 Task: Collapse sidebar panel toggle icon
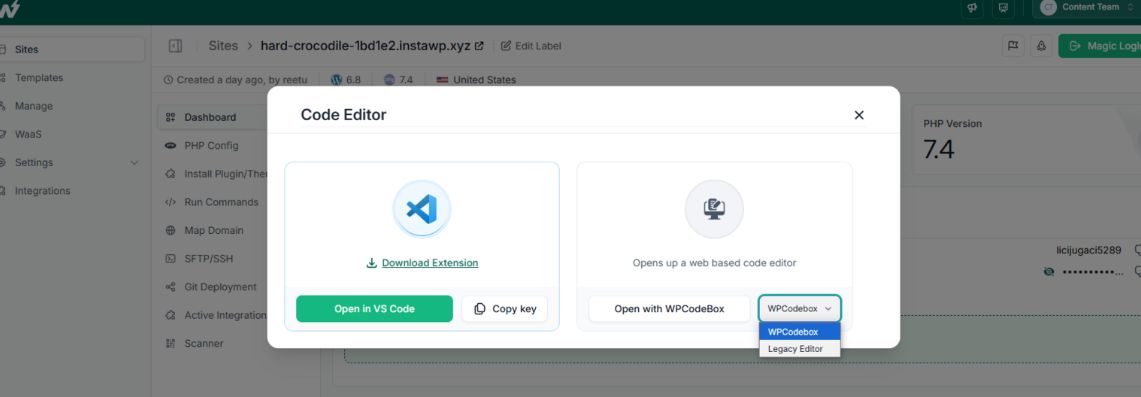point(175,46)
